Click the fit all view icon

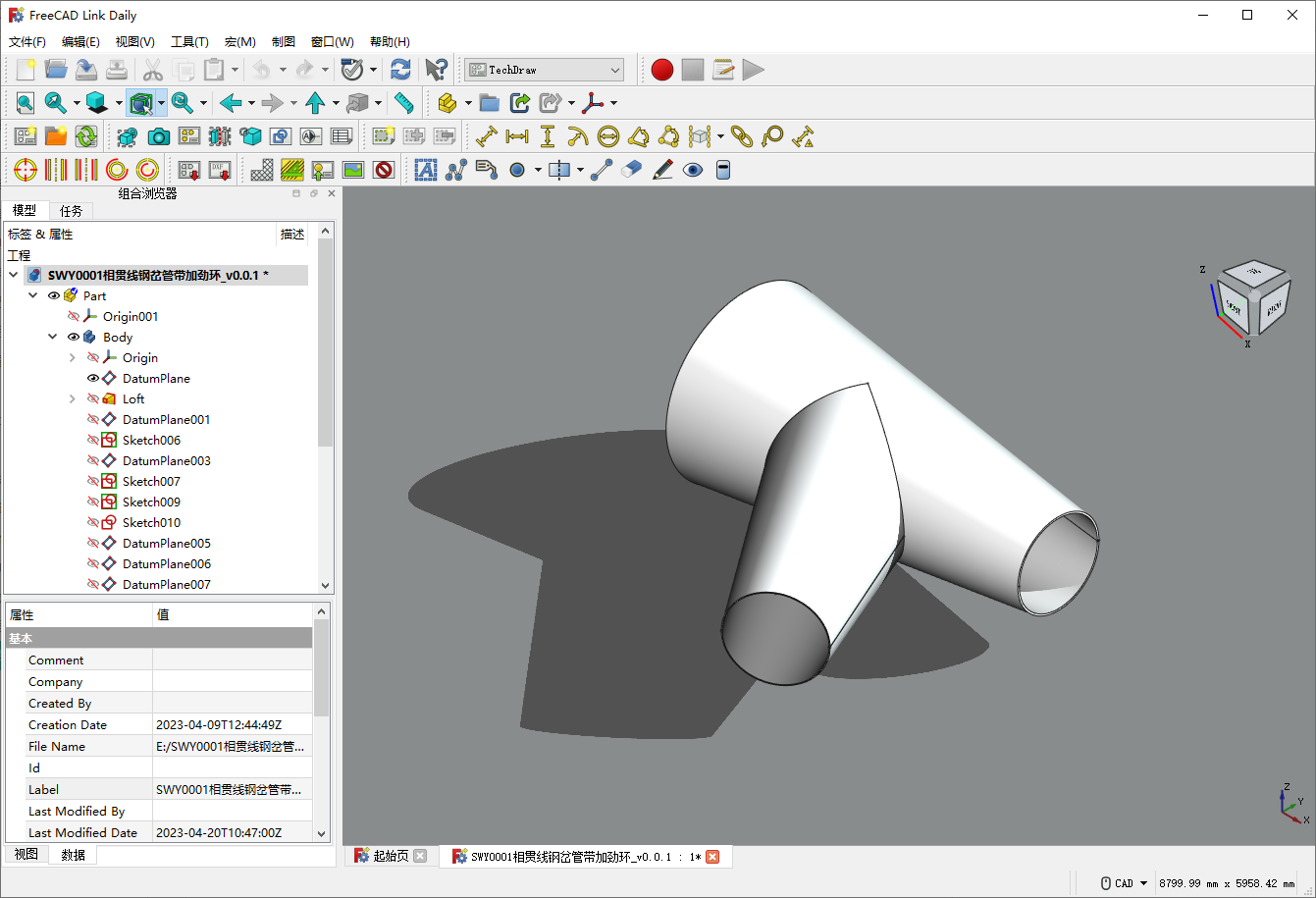click(25, 103)
